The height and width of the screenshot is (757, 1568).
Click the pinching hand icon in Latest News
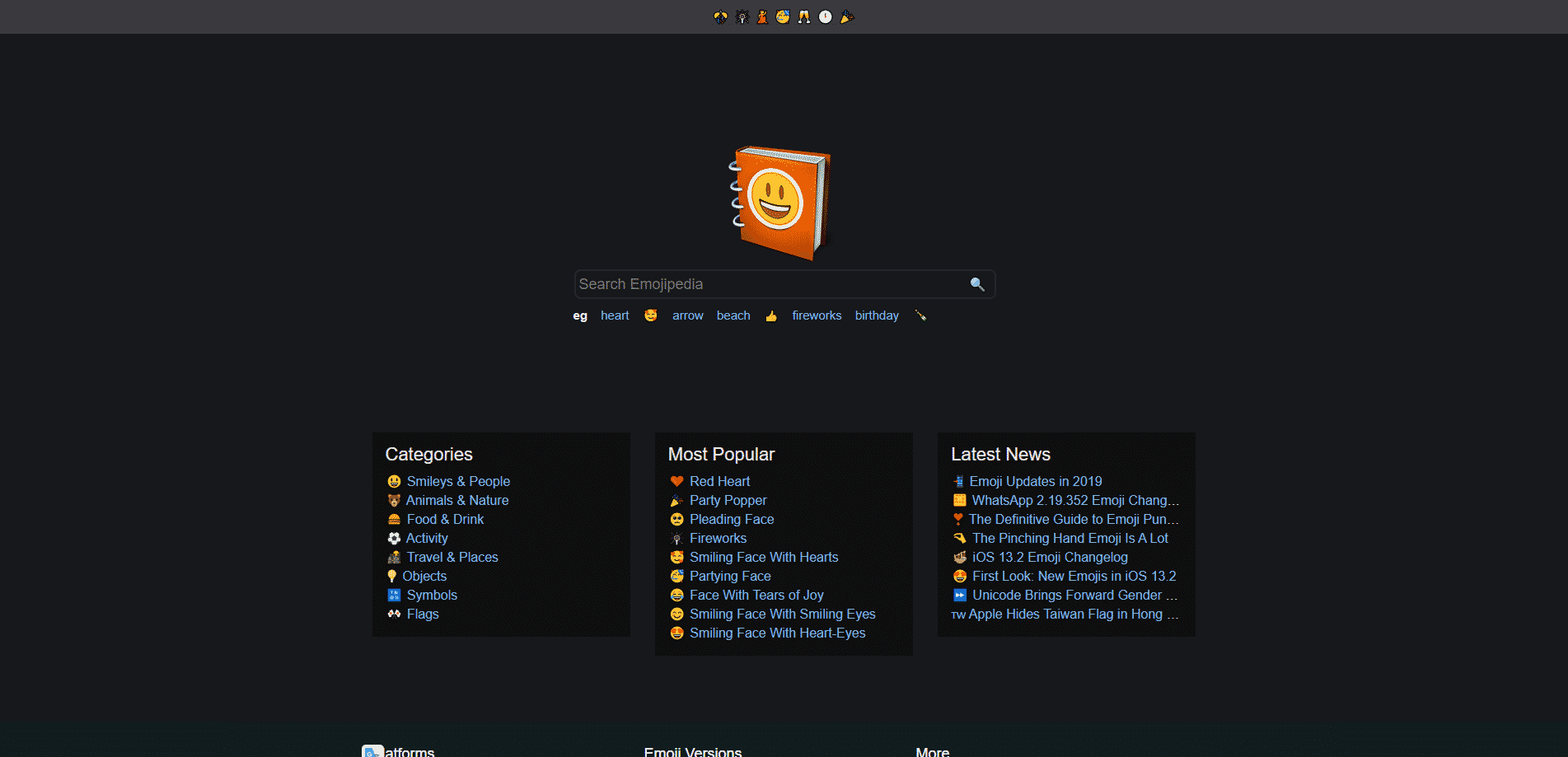point(959,538)
